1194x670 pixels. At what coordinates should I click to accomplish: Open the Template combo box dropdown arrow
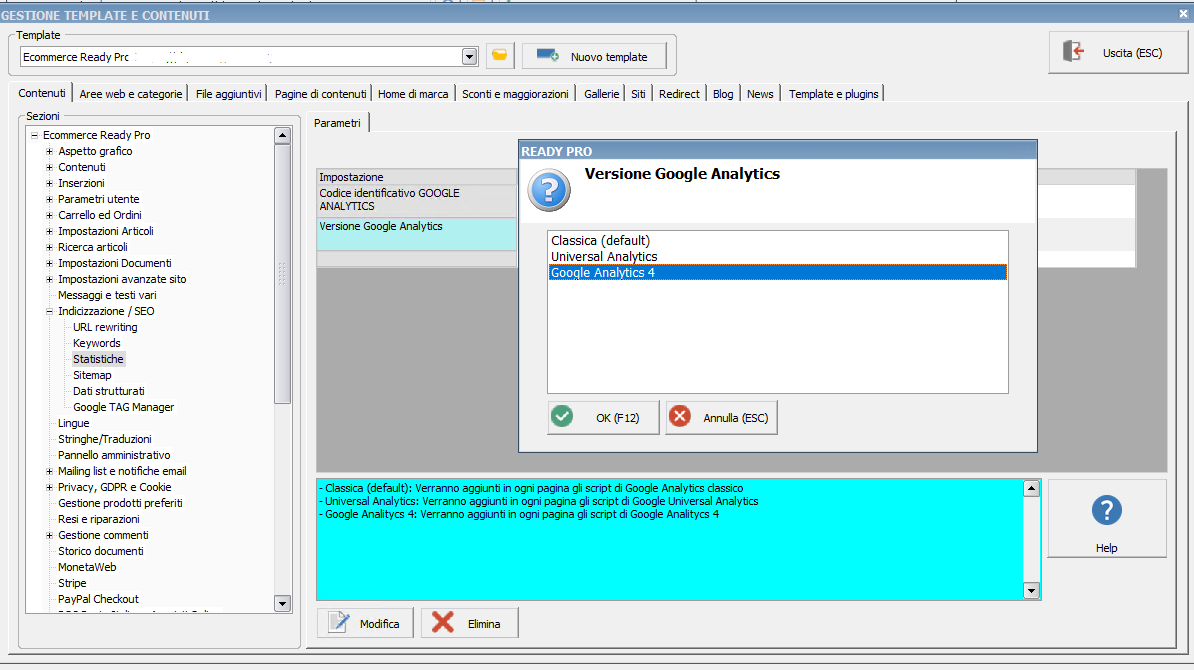(x=469, y=56)
